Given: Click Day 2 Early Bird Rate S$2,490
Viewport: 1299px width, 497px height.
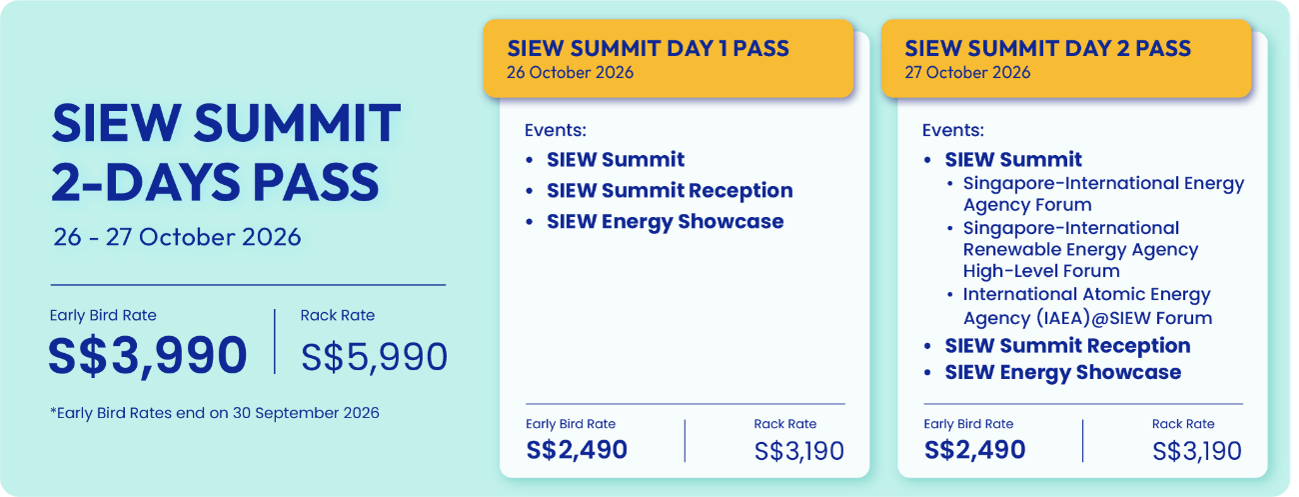Looking at the screenshot, I should click(975, 449).
